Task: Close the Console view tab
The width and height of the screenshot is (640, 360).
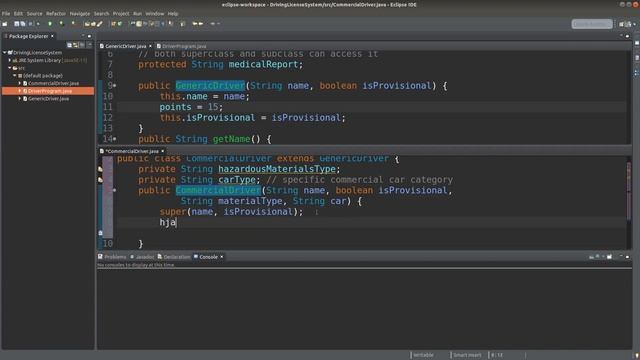Action: (x=222, y=257)
